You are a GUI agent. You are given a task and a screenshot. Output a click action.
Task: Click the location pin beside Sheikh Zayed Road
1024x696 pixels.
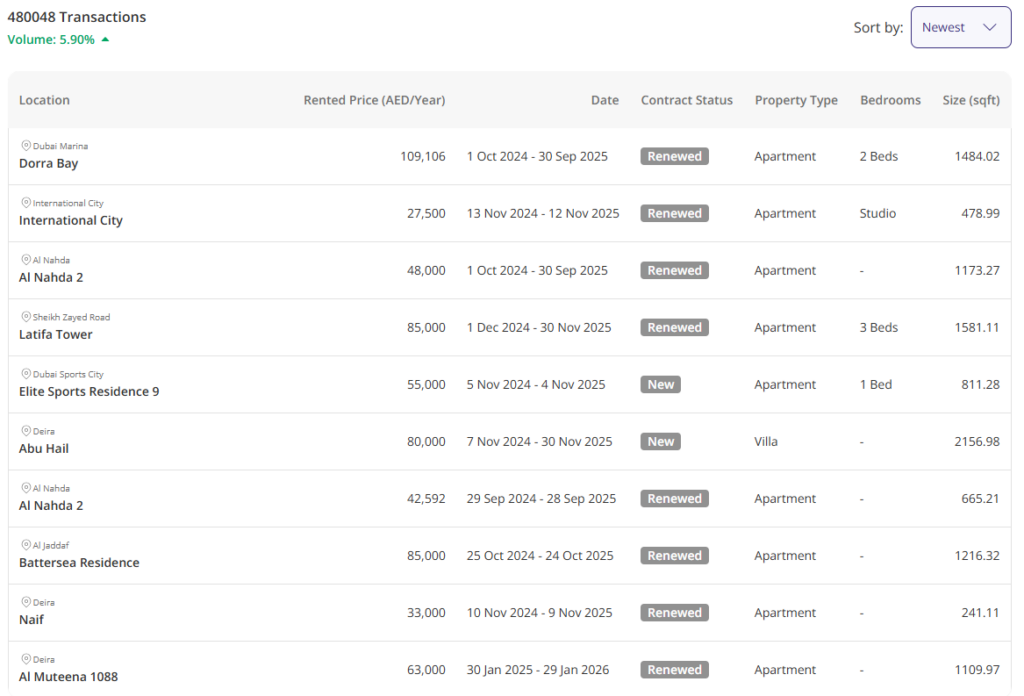tap(26, 317)
